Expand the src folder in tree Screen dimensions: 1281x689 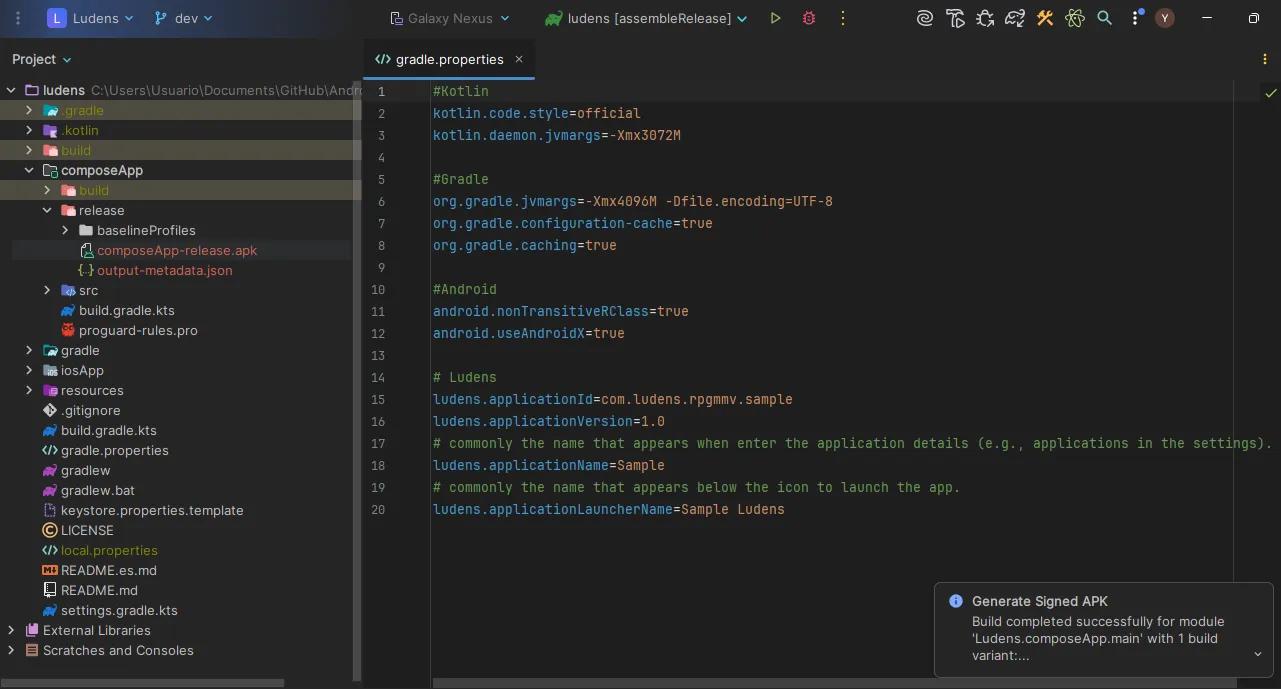pyautogui.click(x=47, y=290)
